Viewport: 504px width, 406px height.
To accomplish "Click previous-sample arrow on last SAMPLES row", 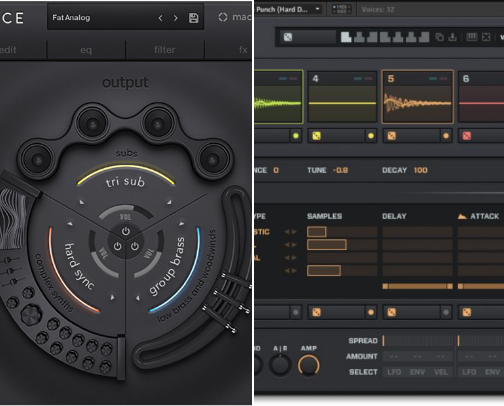I will (x=287, y=271).
